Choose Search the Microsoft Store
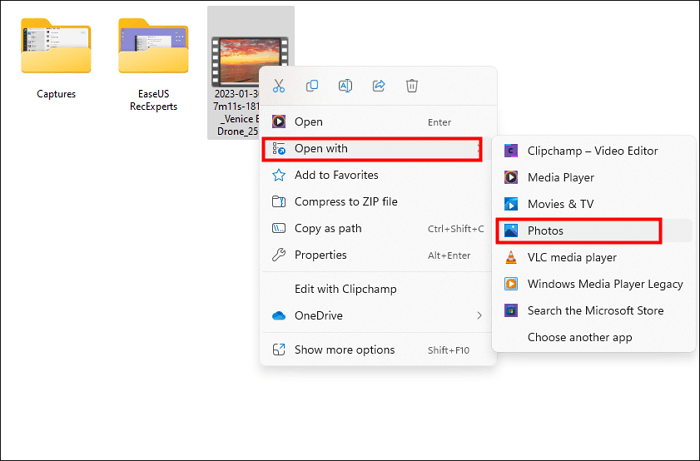 tap(594, 311)
